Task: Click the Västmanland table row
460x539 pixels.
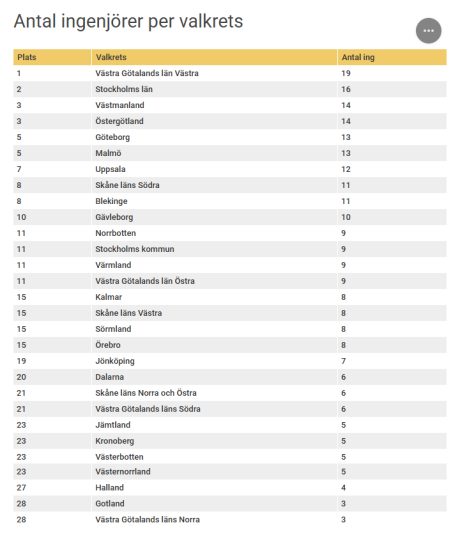Action: [230, 105]
